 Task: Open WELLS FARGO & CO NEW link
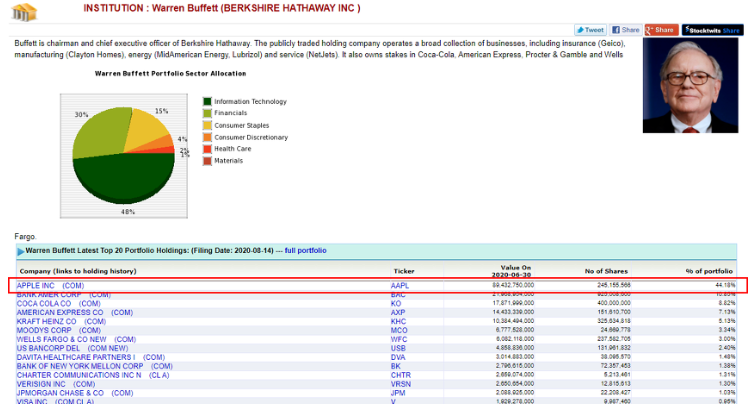pyautogui.click(x=76, y=340)
